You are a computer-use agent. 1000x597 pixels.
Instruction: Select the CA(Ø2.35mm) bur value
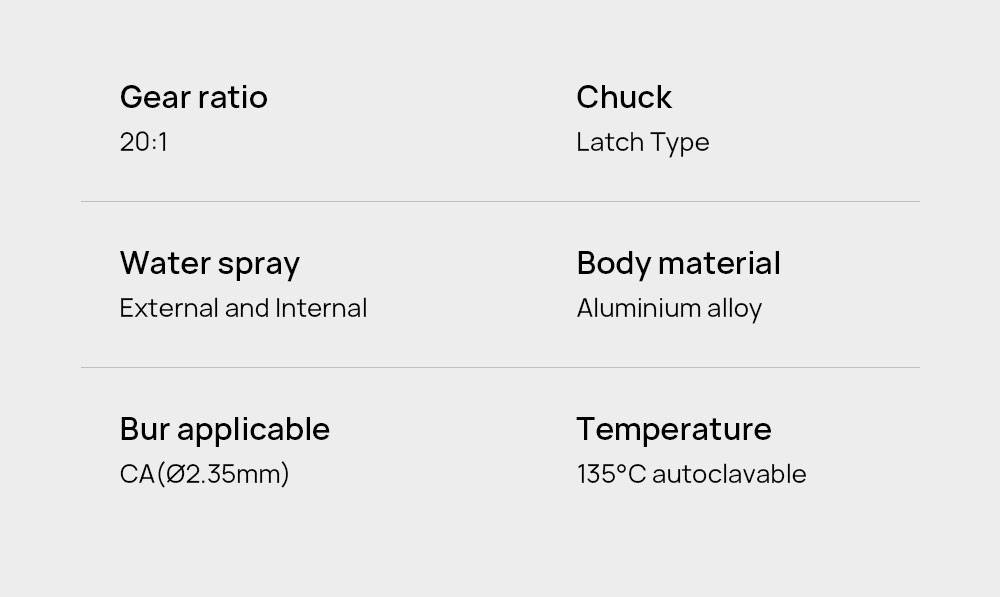pos(204,474)
